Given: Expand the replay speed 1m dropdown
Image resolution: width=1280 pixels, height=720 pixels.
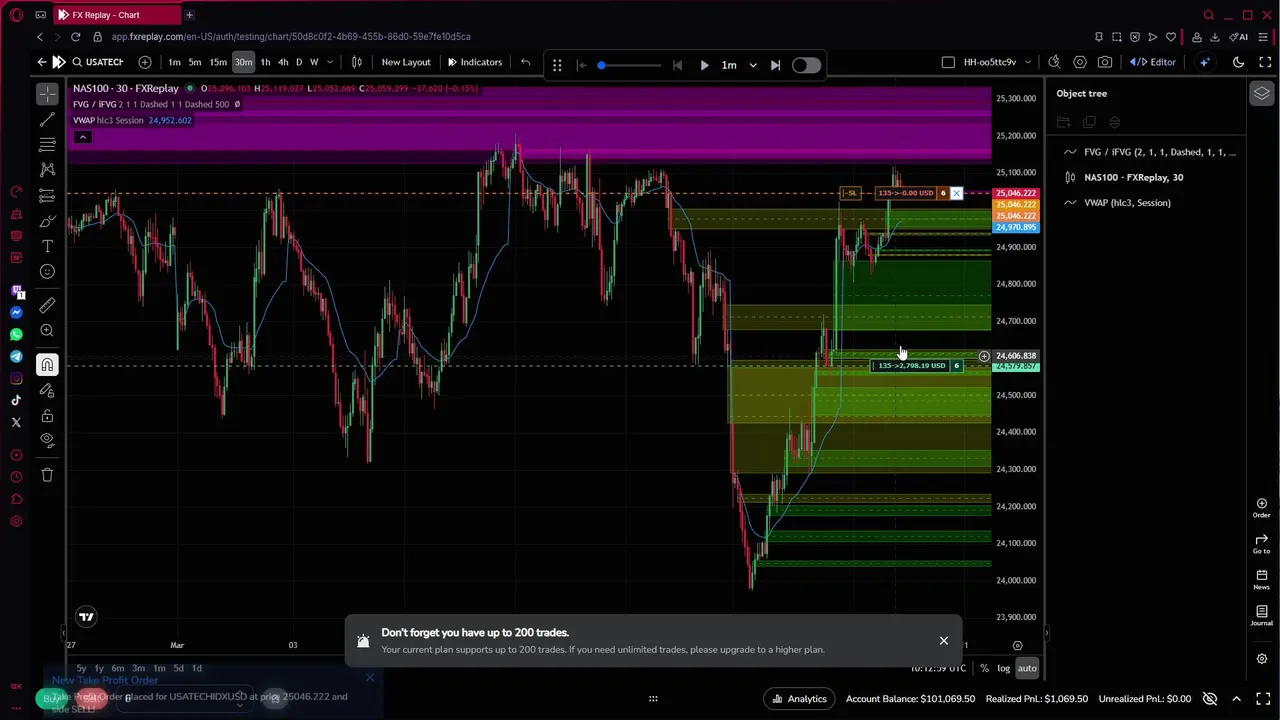Looking at the screenshot, I should click(753, 65).
